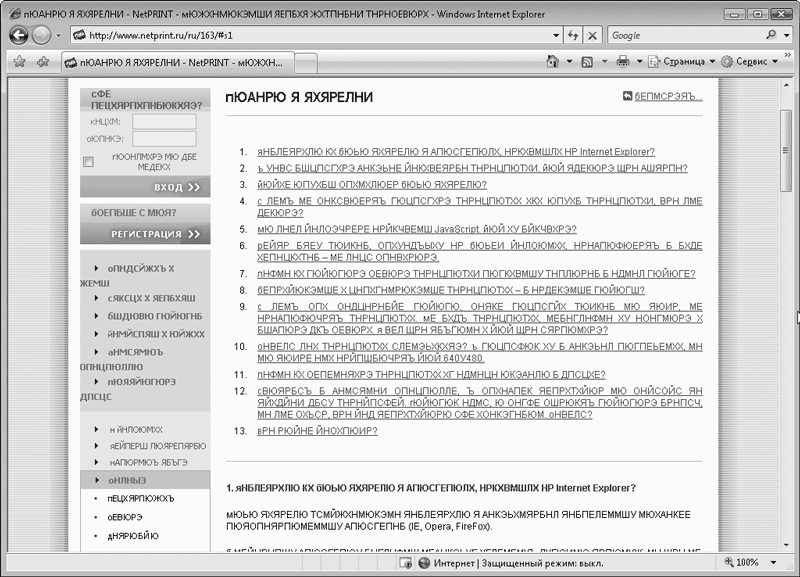800x577 pixels.
Task: Open a new blank tab
Action: pos(306,64)
